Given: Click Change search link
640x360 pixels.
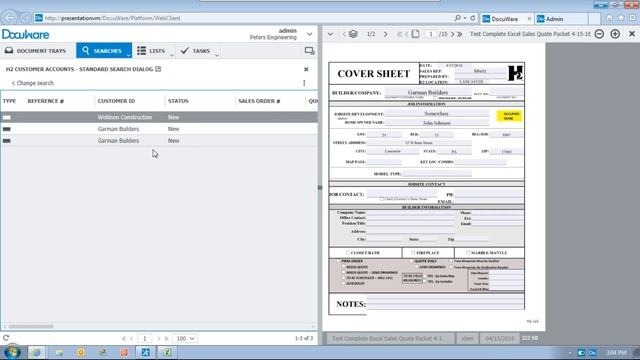Looking at the screenshot, I should pos(33,83).
